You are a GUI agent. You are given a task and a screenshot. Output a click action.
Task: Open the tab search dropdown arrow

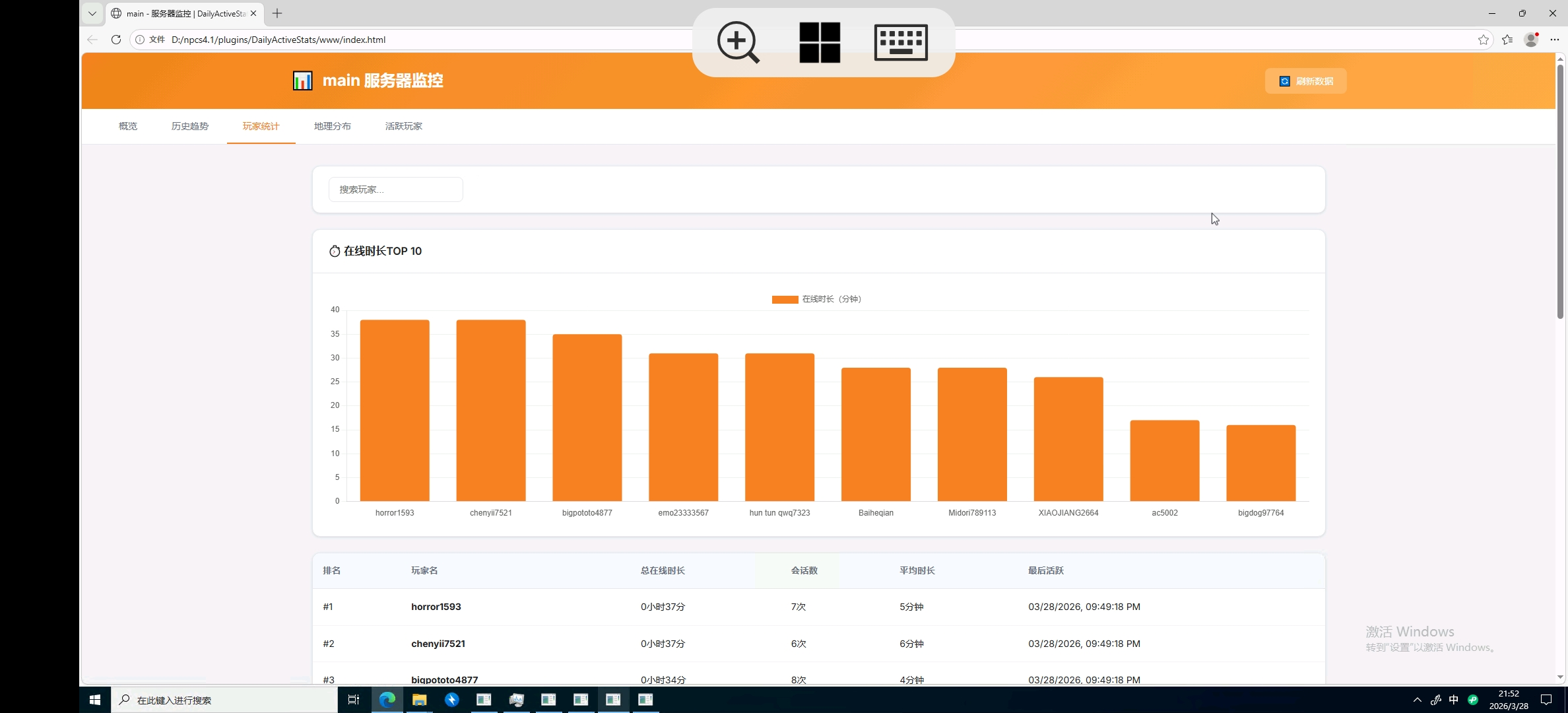(x=92, y=13)
